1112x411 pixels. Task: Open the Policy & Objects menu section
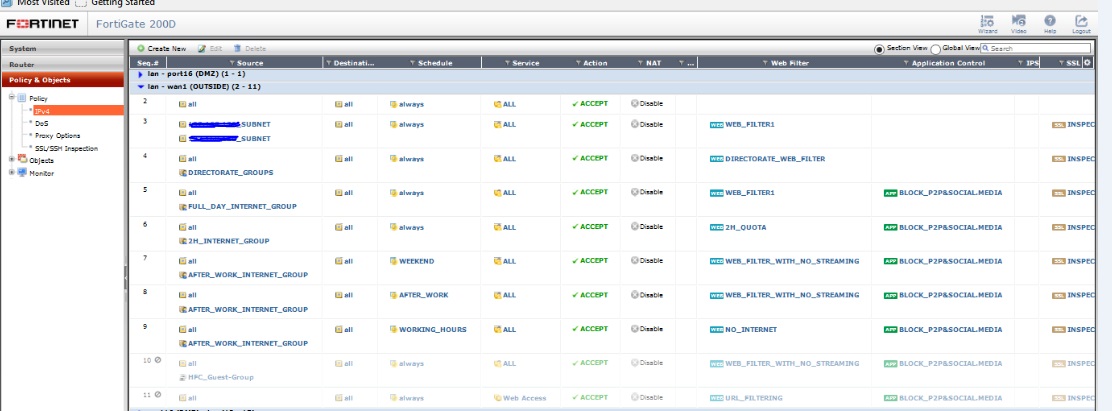(62, 80)
